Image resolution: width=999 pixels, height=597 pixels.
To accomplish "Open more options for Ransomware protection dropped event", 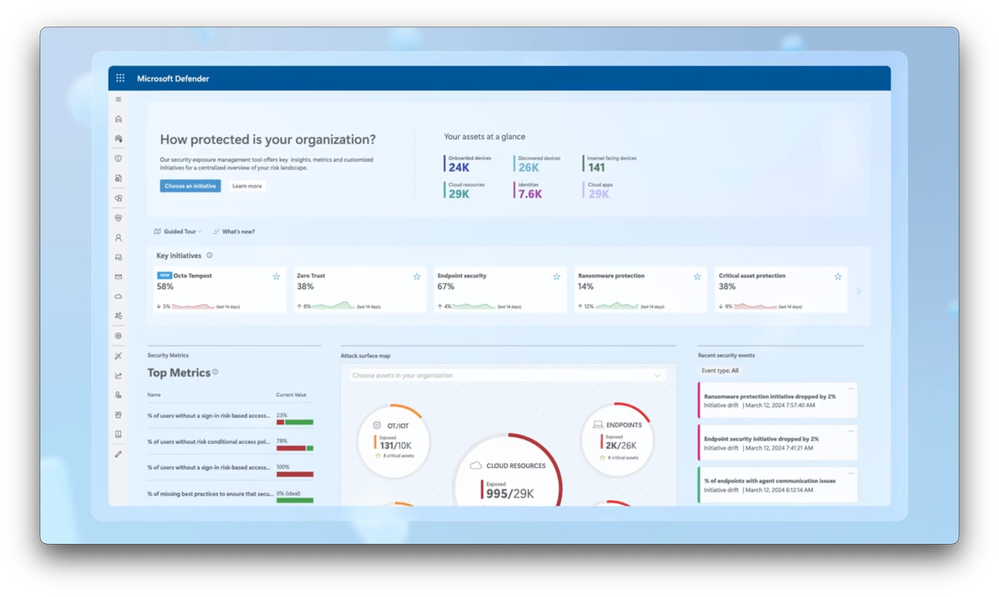I will (x=851, y=389).
